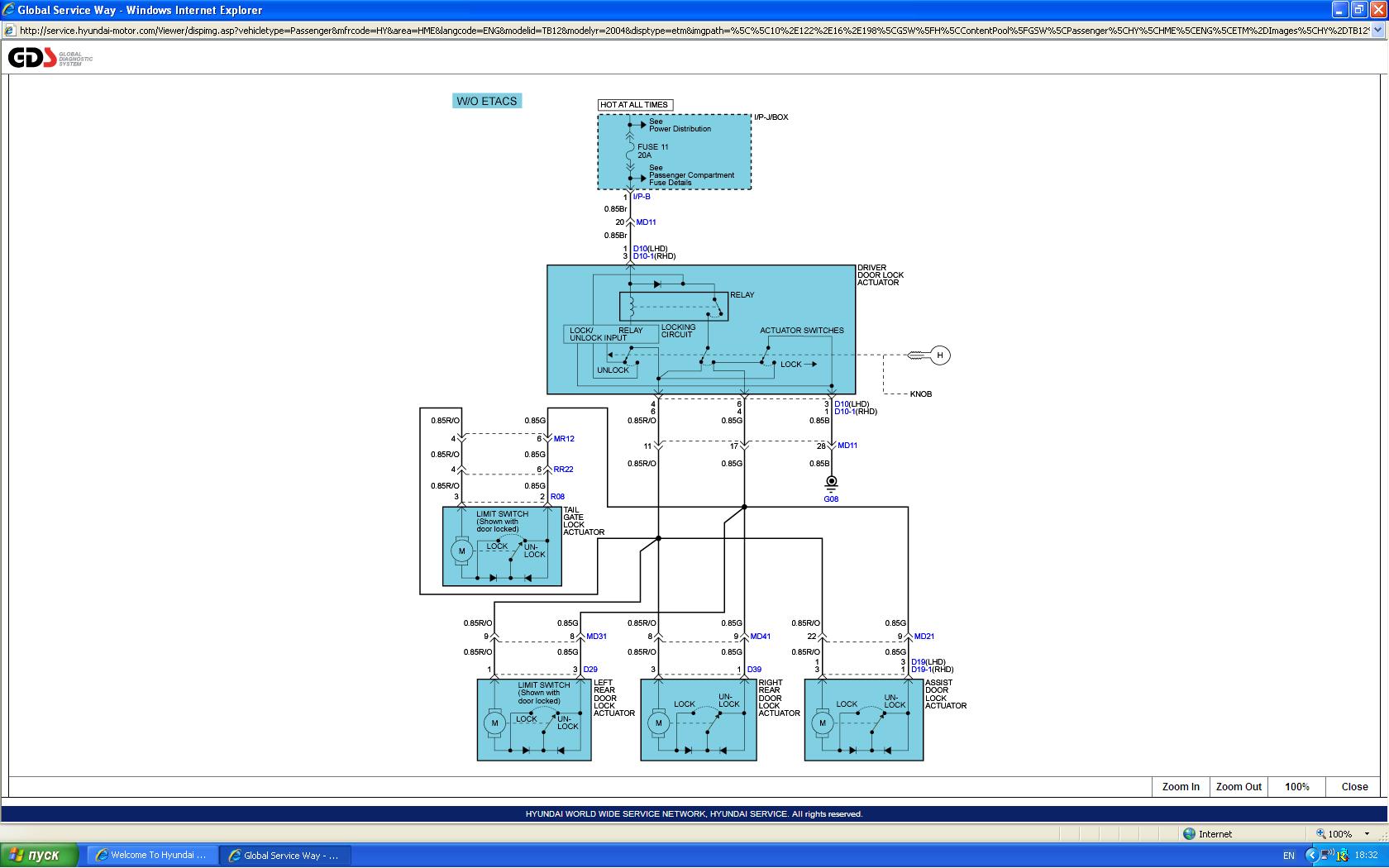Click the GDS Global Diagnostic System logo
The image size is (1389, 868).
point(50,58)
